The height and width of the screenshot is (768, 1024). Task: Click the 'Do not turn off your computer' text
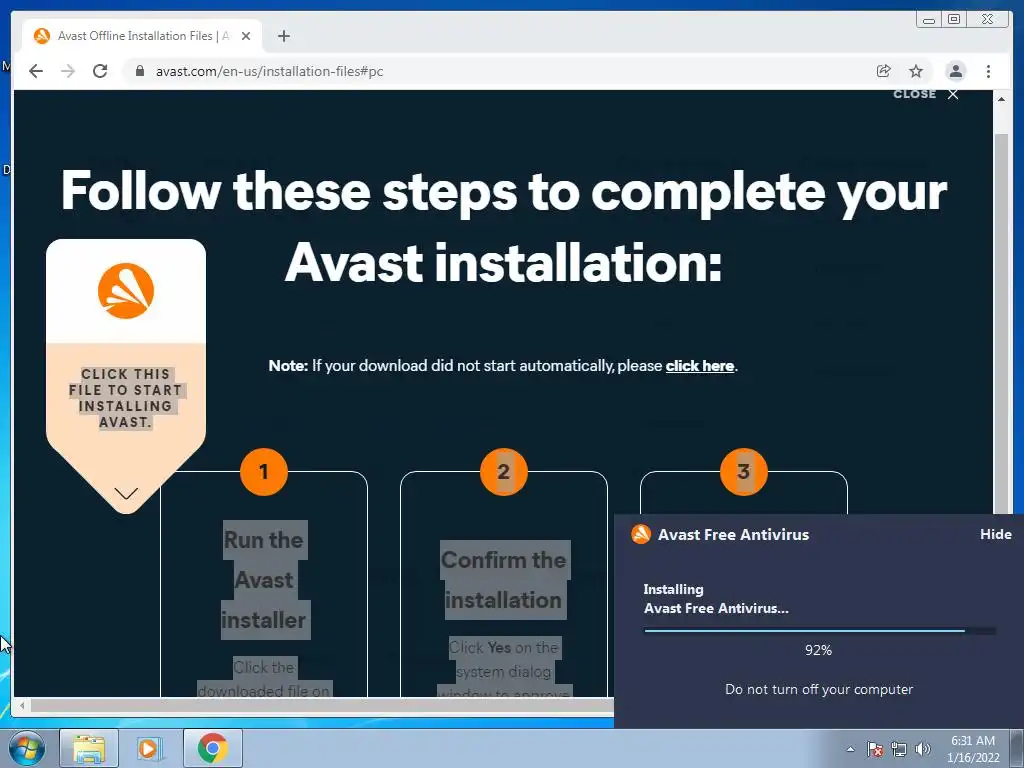[819, 689]
